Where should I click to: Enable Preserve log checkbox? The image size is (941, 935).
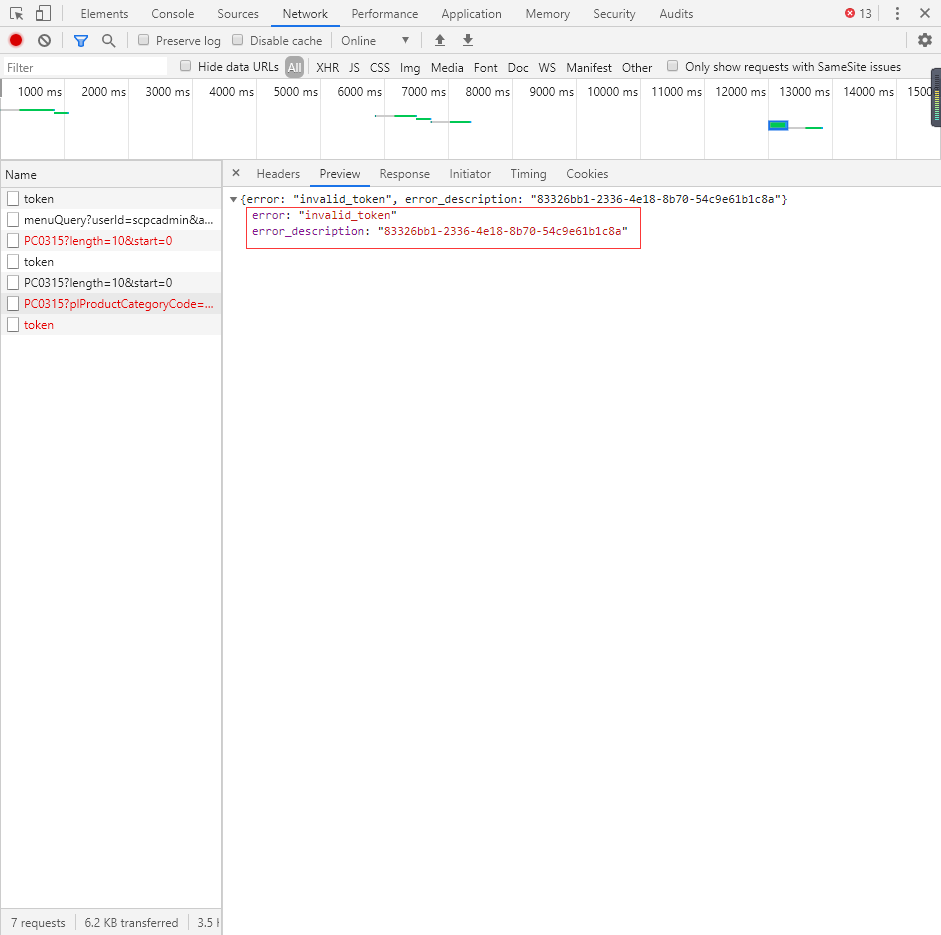pos(143,40)
